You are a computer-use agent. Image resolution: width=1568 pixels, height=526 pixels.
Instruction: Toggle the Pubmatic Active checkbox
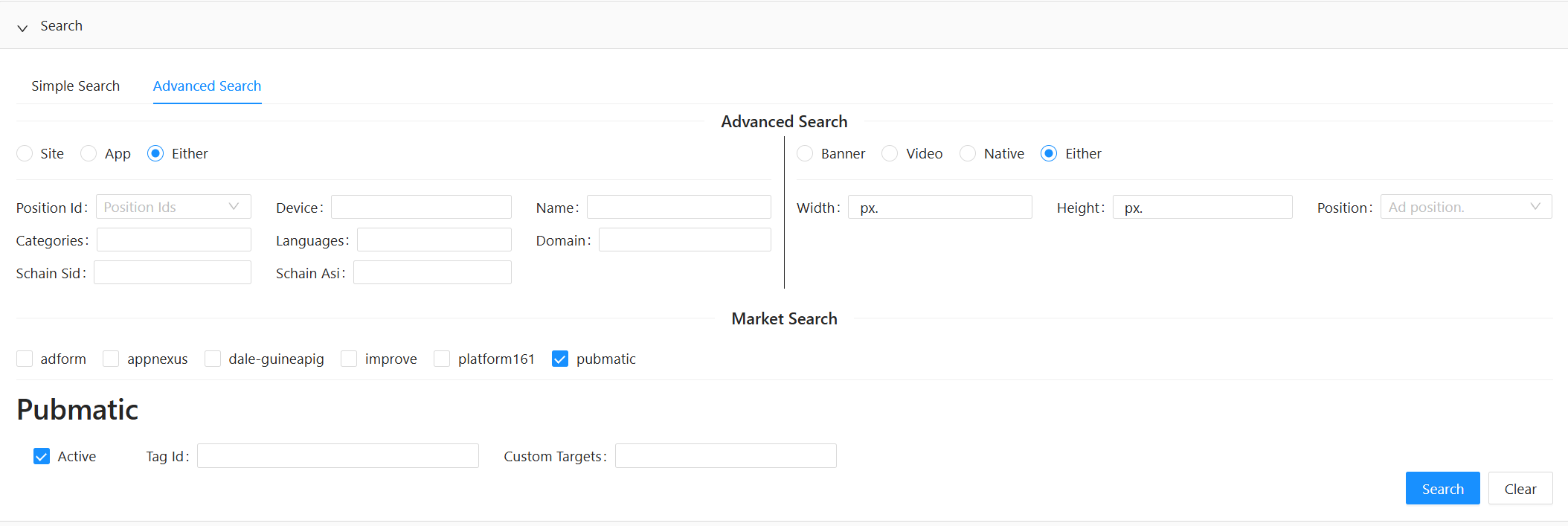42,457
